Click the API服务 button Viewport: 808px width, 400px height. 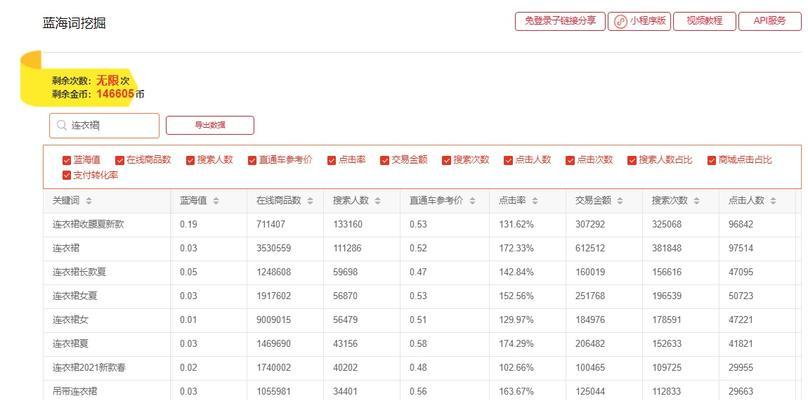pyautogui.click(x=770, y=22)
